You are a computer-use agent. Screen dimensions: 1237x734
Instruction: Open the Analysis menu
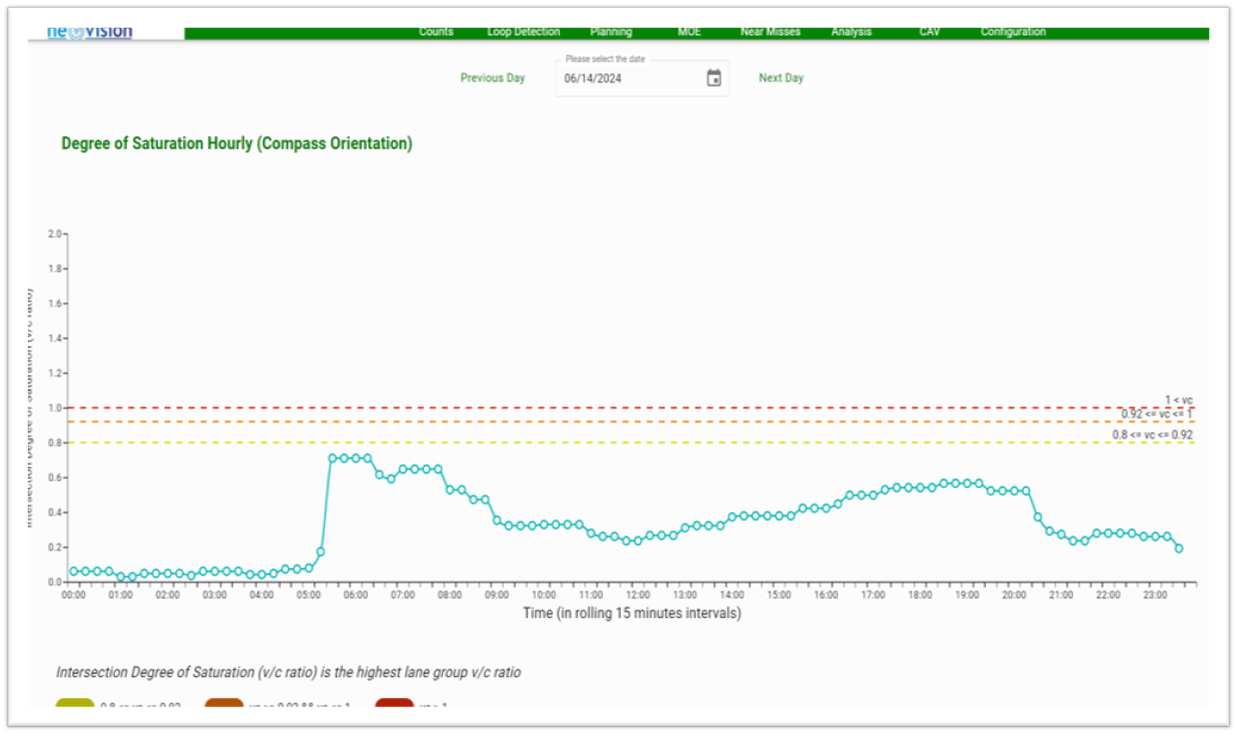pyautogui.click(x=851, y=32)
